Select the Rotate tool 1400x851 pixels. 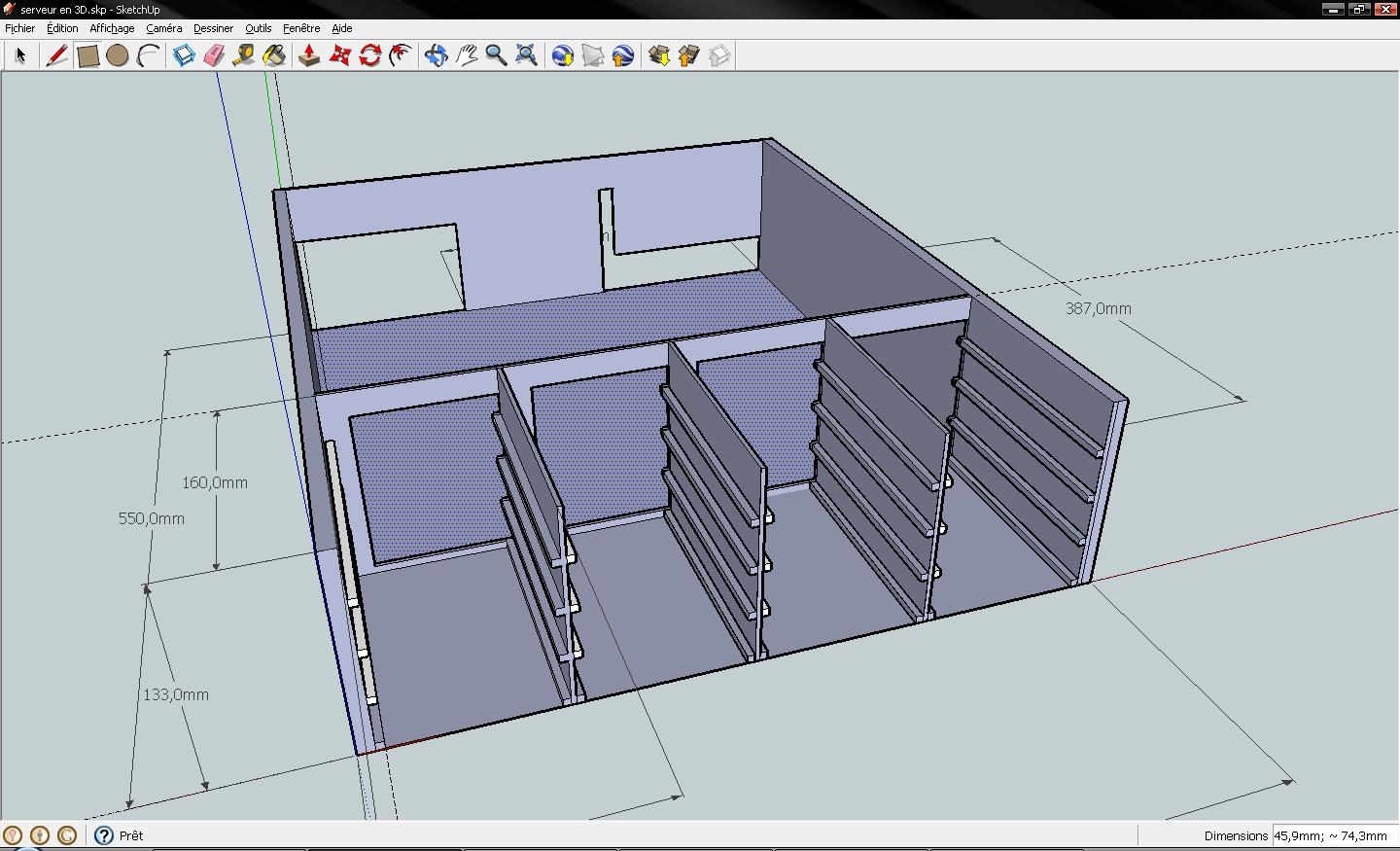click(369, 55)
